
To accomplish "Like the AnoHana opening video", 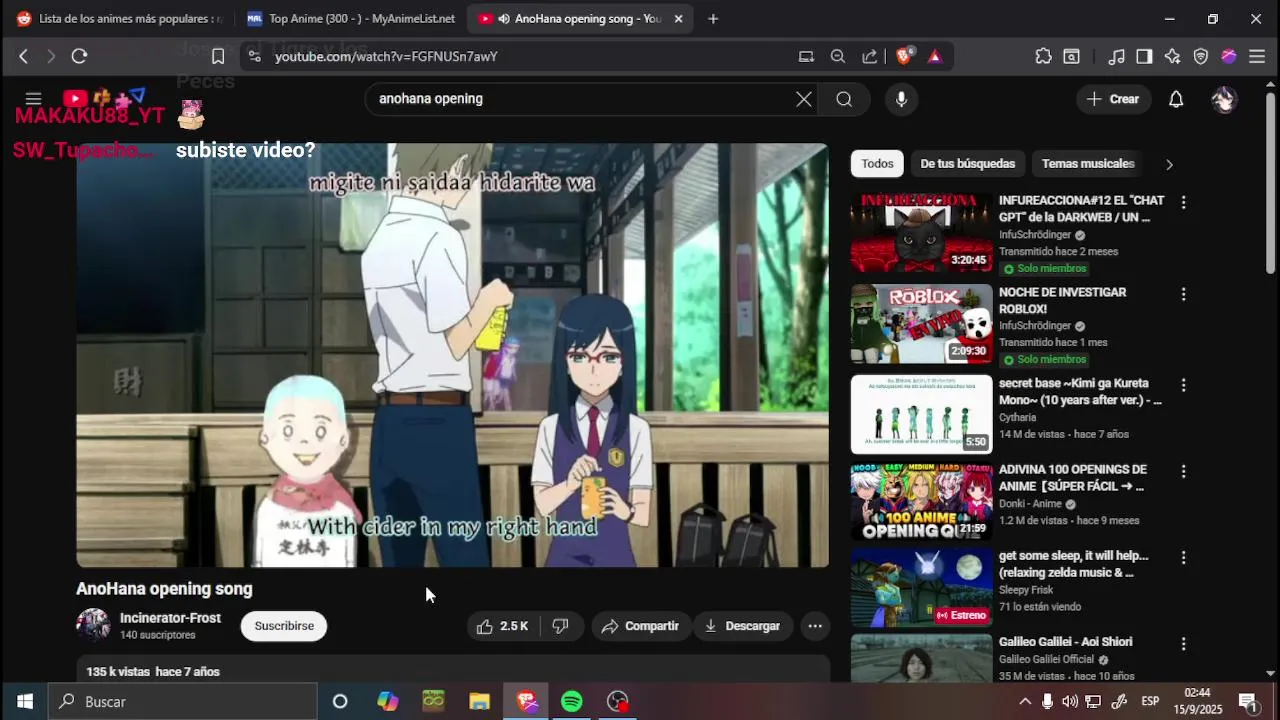I will (502, 626).
